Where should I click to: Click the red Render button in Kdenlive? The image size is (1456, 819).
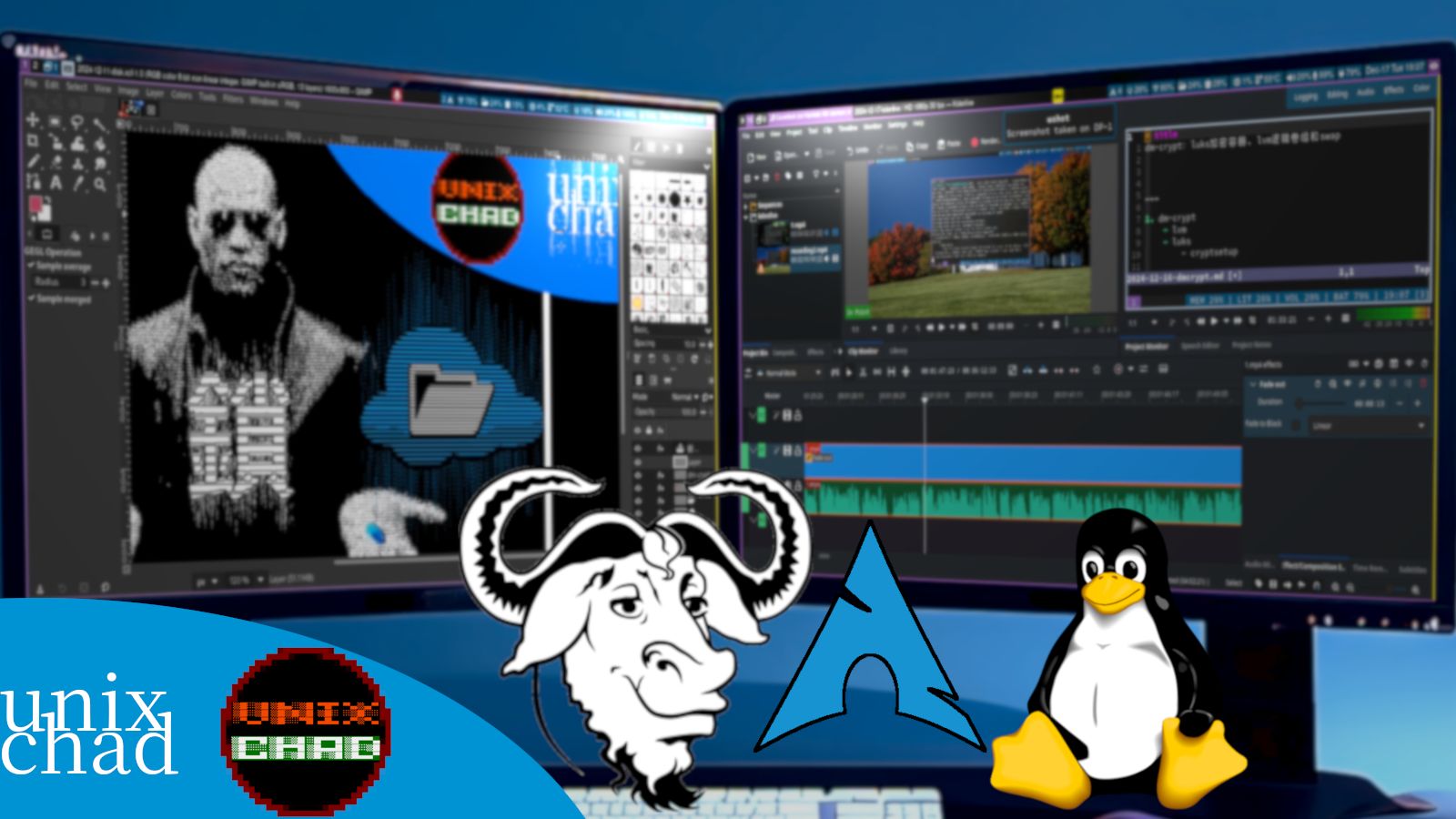click(x=985, y=142)
